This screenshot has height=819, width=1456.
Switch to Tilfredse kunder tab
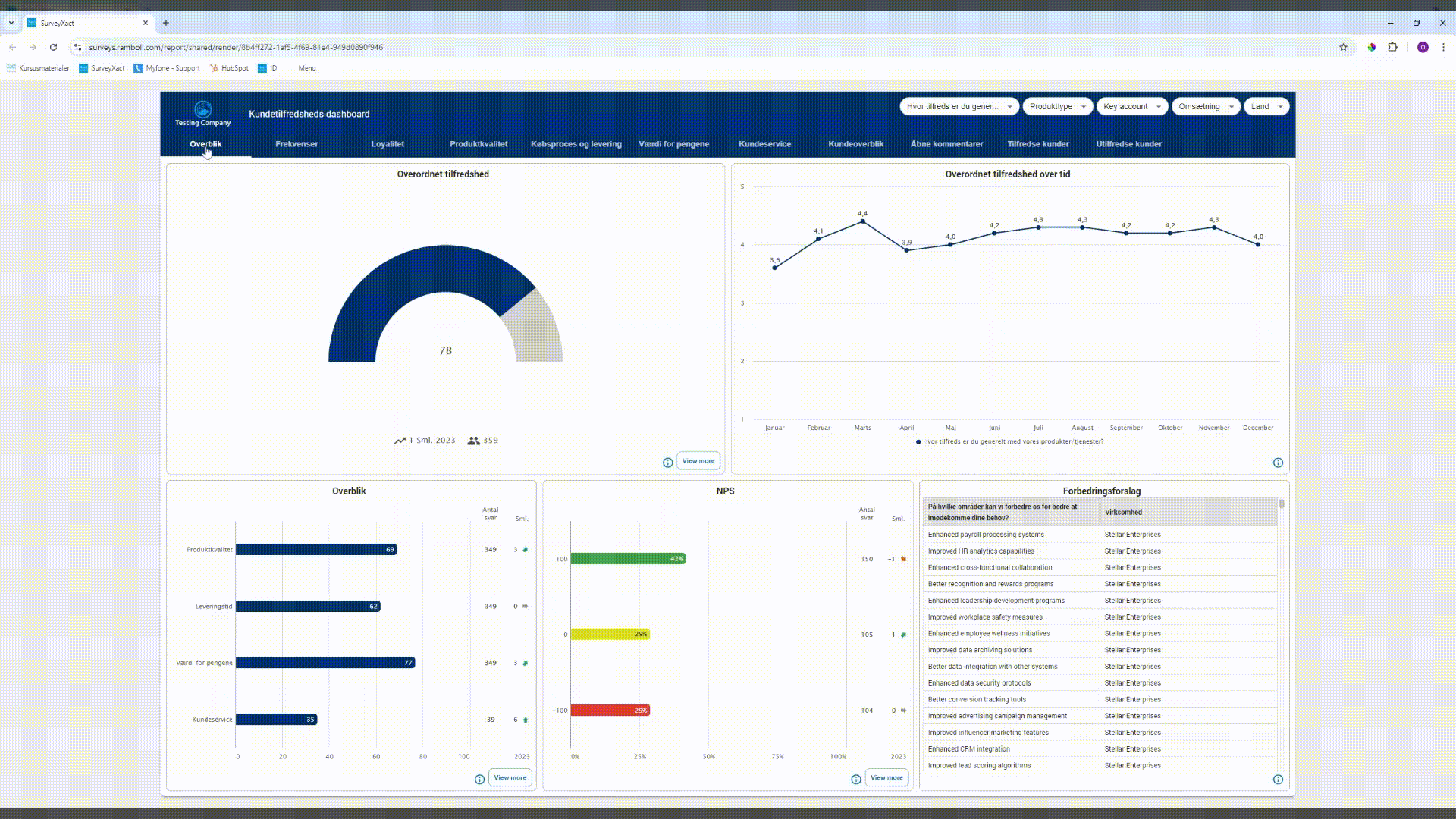pos(1038,144)
